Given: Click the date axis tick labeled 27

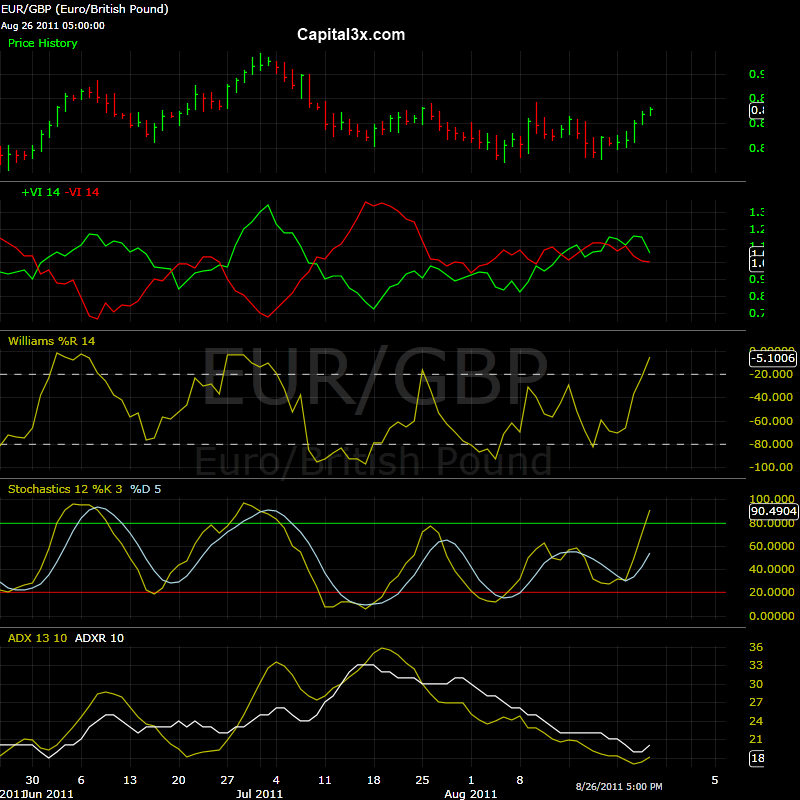Looking at the screenshot, I should 227,780.
